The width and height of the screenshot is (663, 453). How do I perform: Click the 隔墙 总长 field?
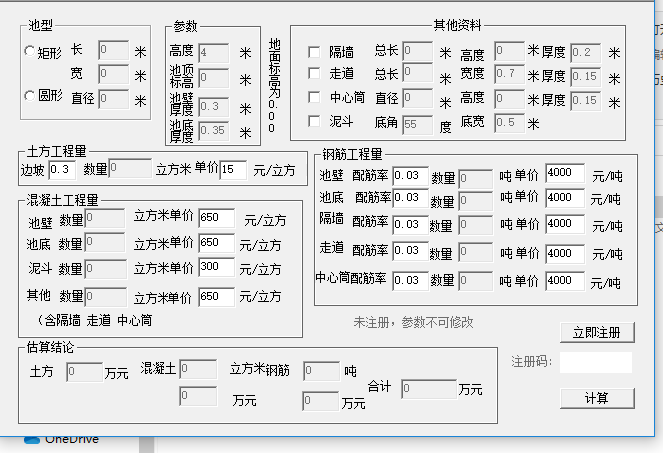[418, 51]
